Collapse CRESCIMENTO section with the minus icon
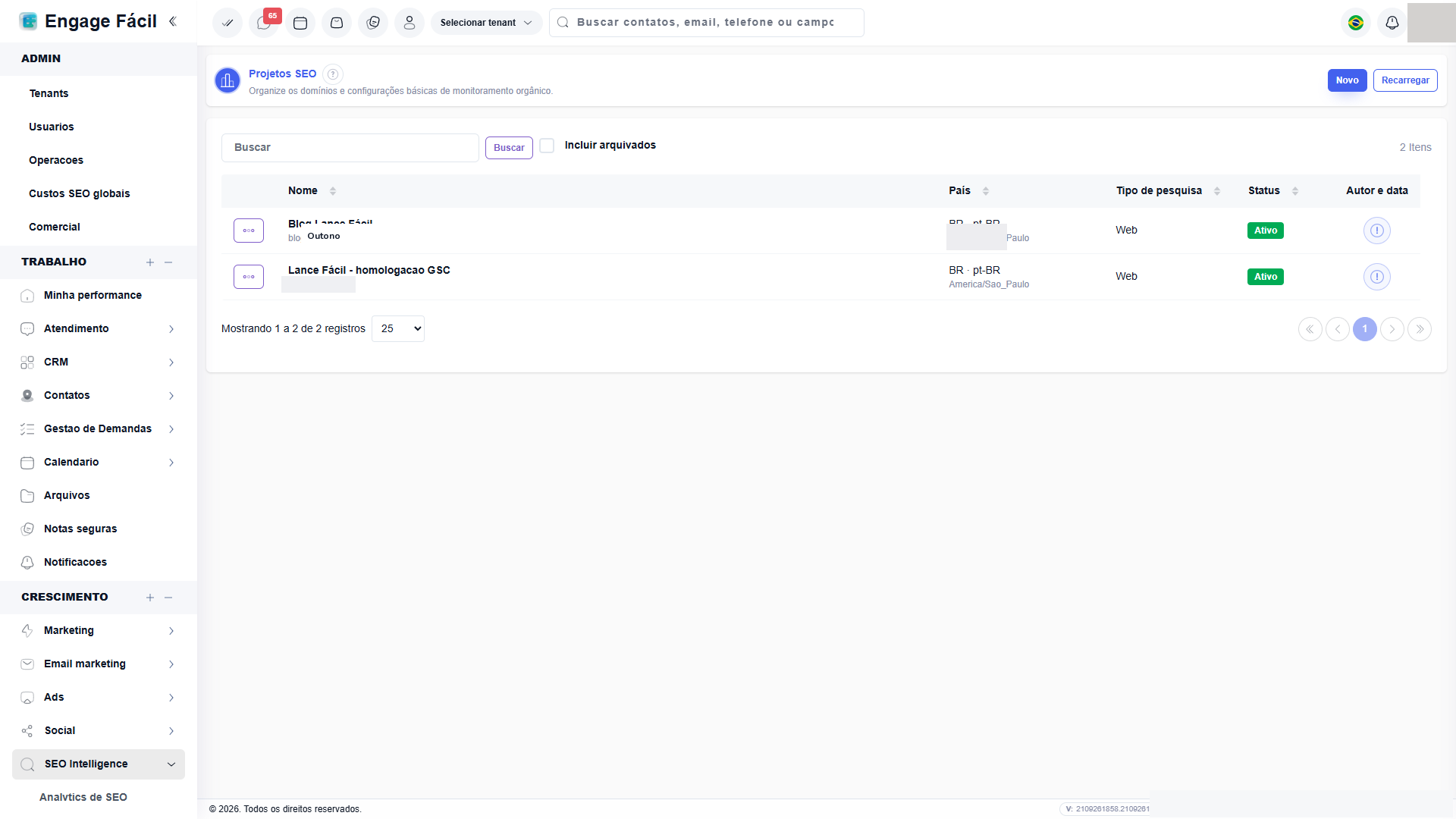This screenshot has width=1456, height=819. click(168, 598)
